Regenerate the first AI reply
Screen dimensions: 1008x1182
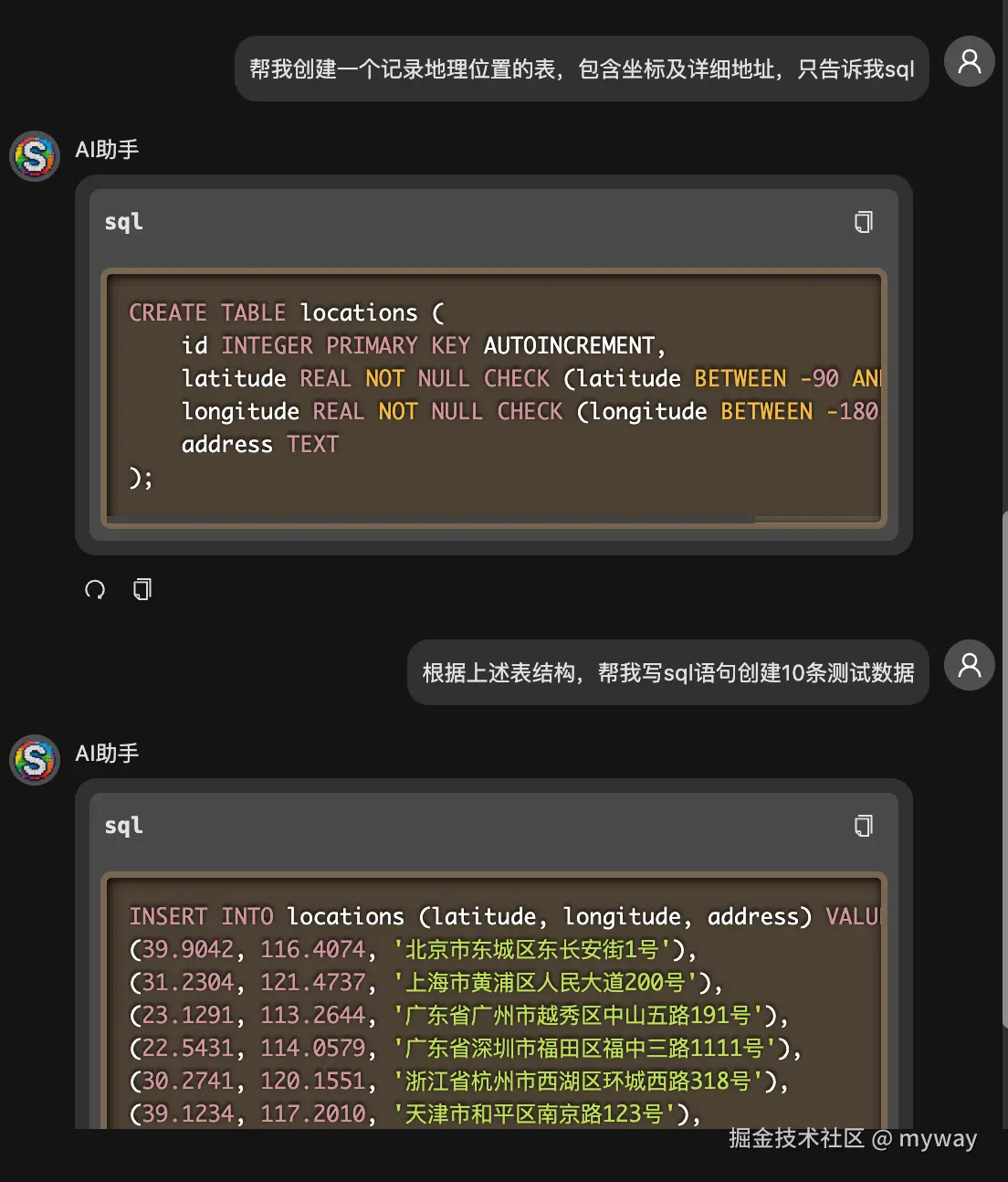pos(95,589)
